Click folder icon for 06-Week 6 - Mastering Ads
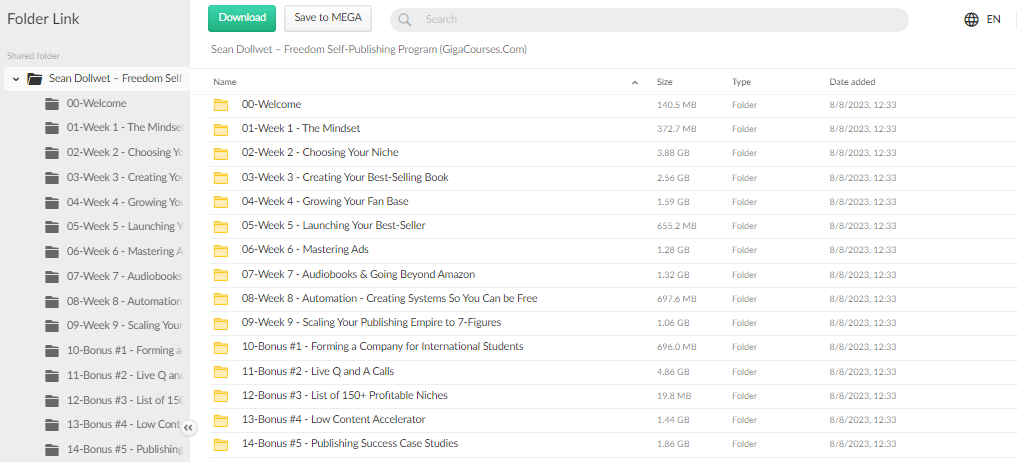This screenshot has width=1018, height=462. pos(221,250)
